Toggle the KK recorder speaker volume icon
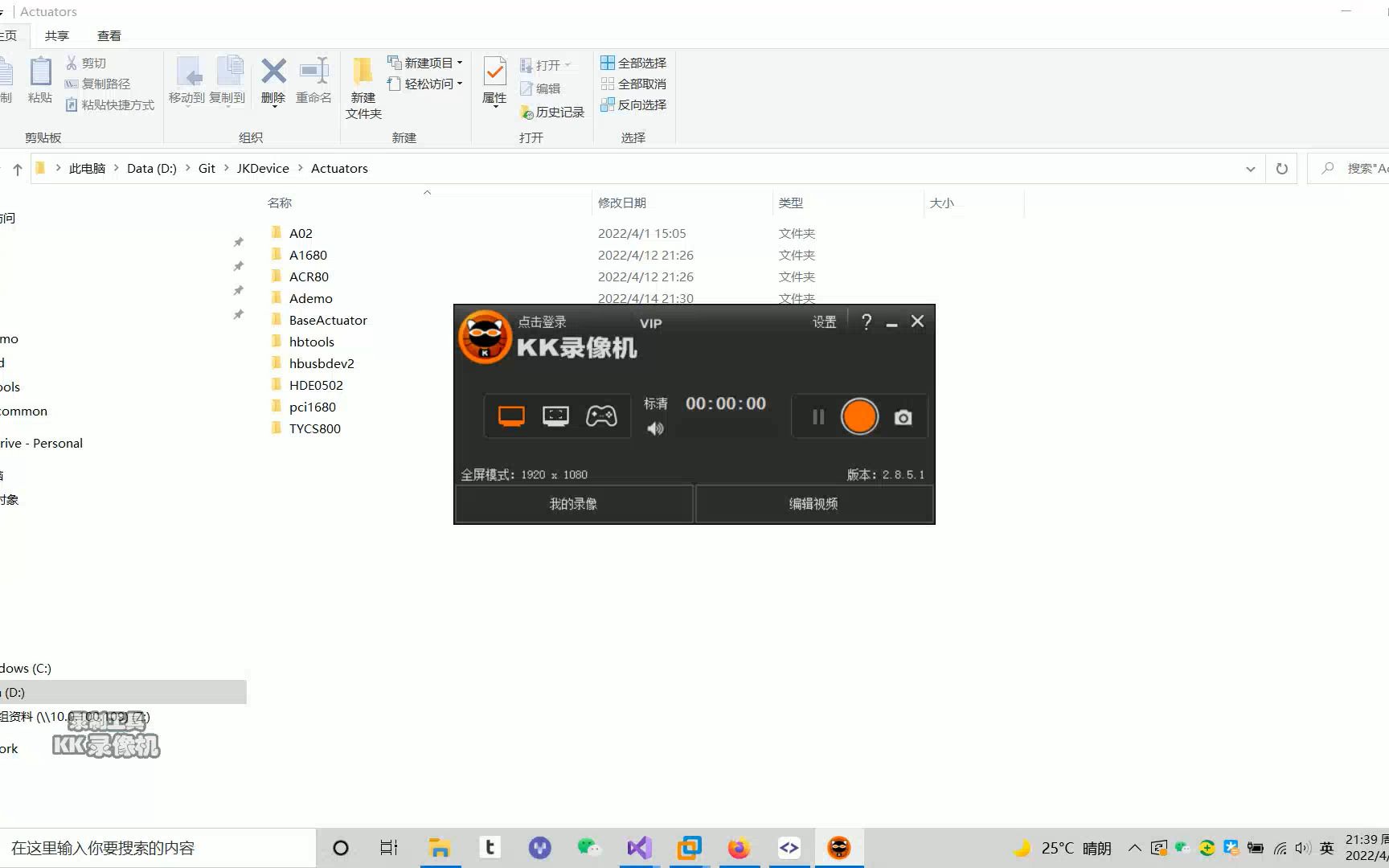 point(656,428)
